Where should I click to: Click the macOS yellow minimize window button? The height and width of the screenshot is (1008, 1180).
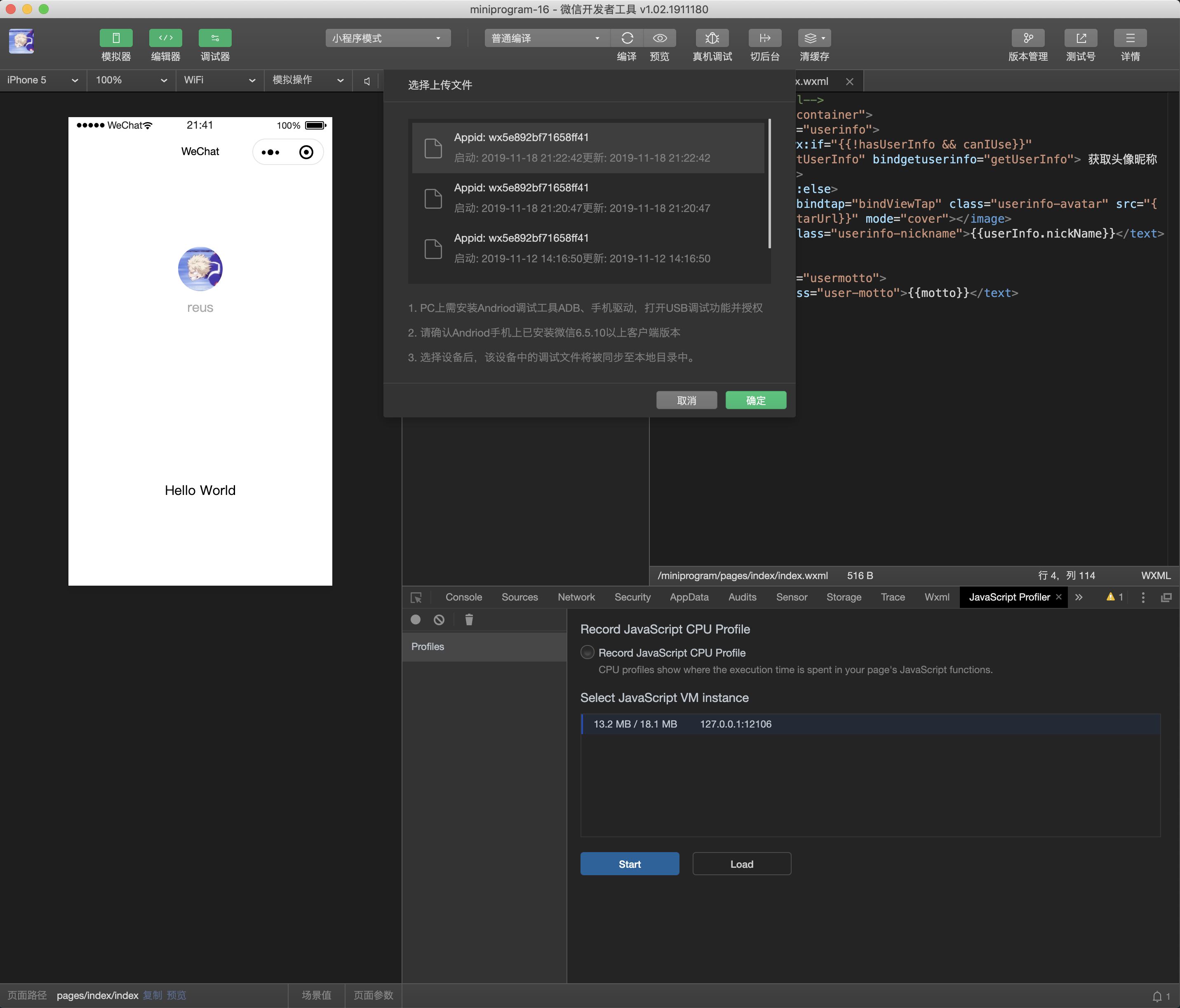click(27, 9)
